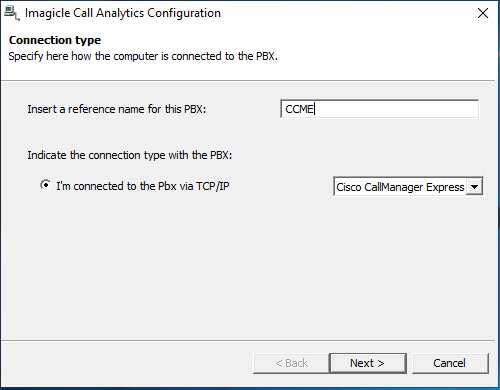Click Next to continue the wizard

368,363
